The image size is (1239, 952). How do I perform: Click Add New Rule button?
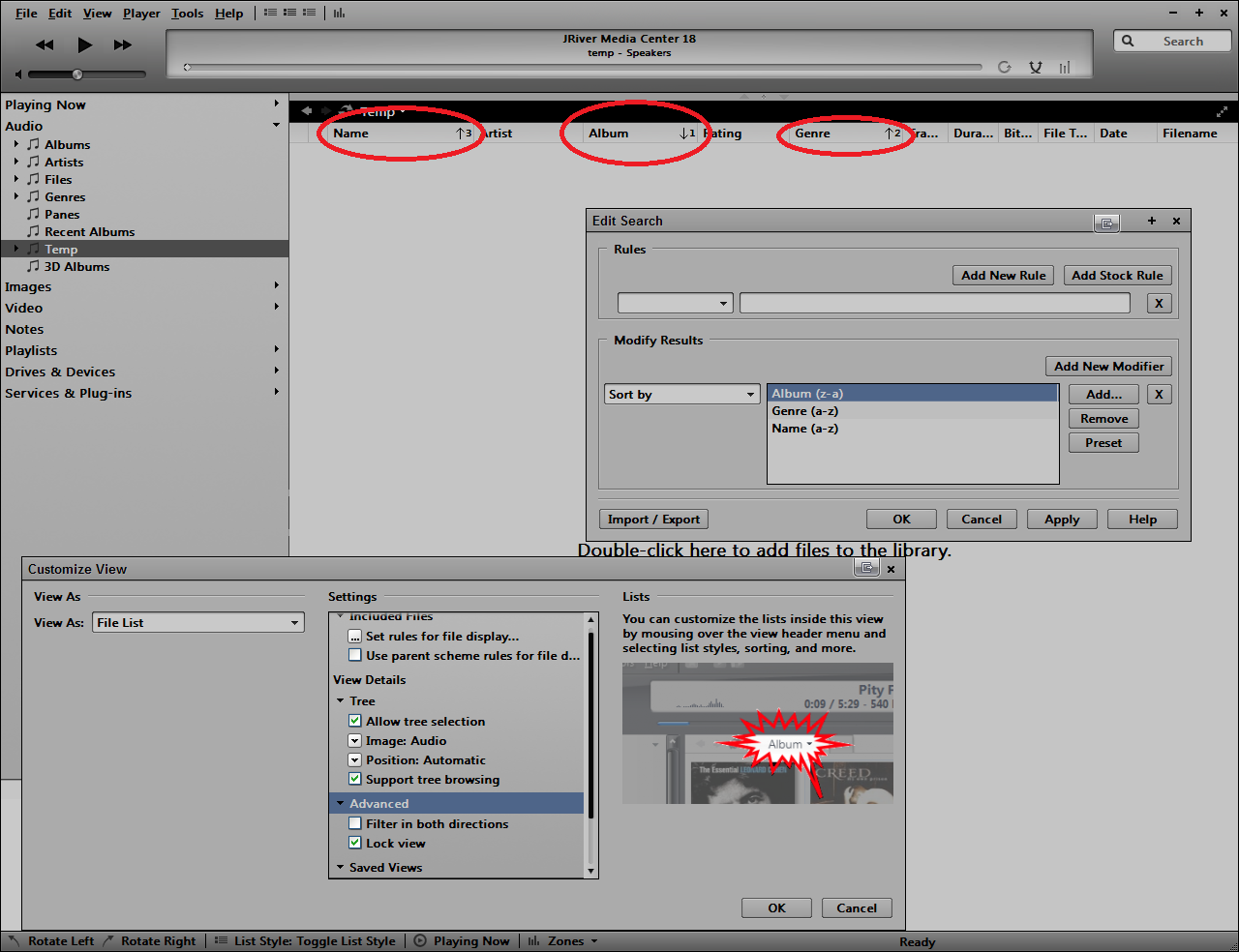[x=1004, y=275]
